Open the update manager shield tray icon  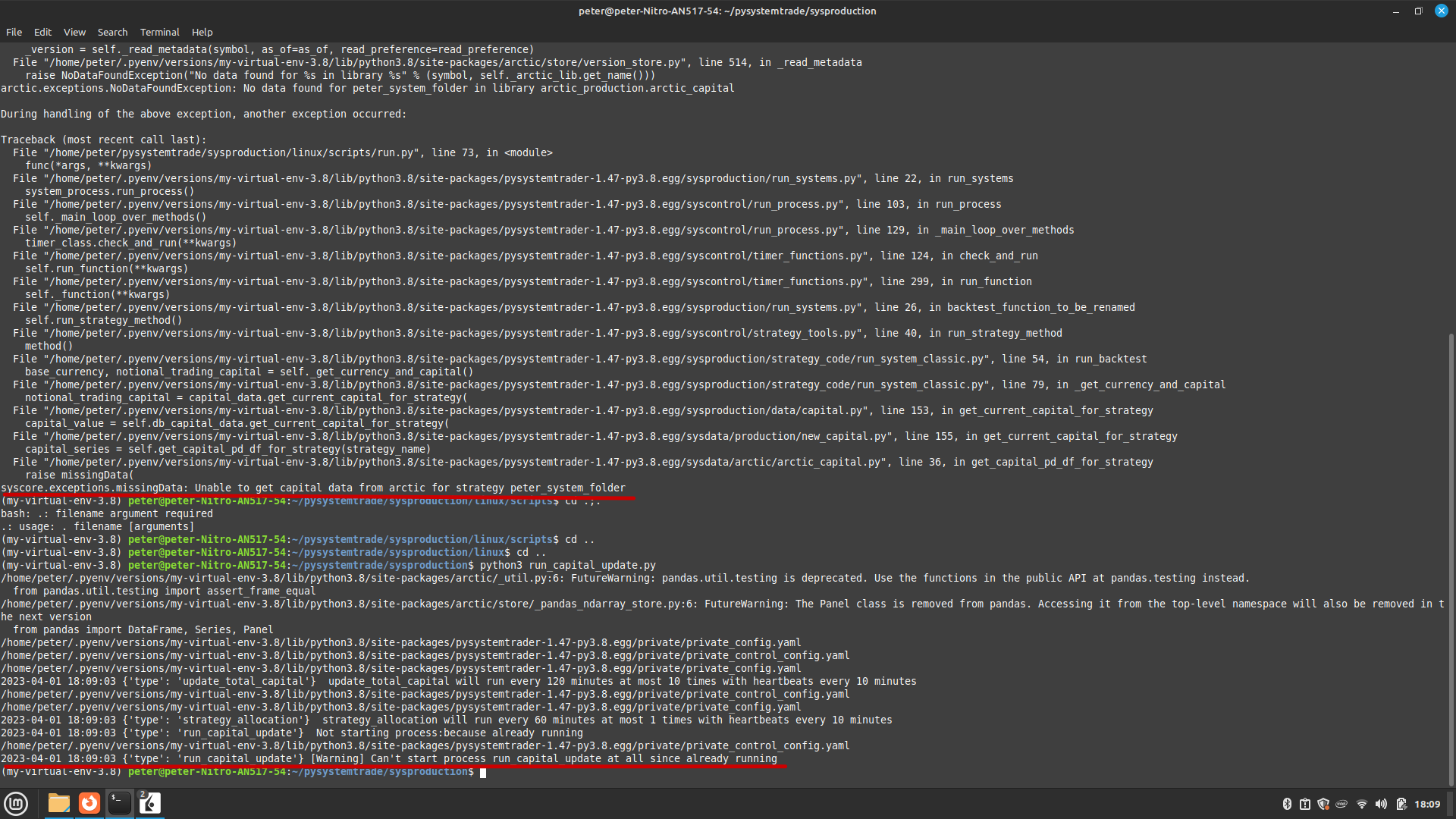tap(1323, 804)
